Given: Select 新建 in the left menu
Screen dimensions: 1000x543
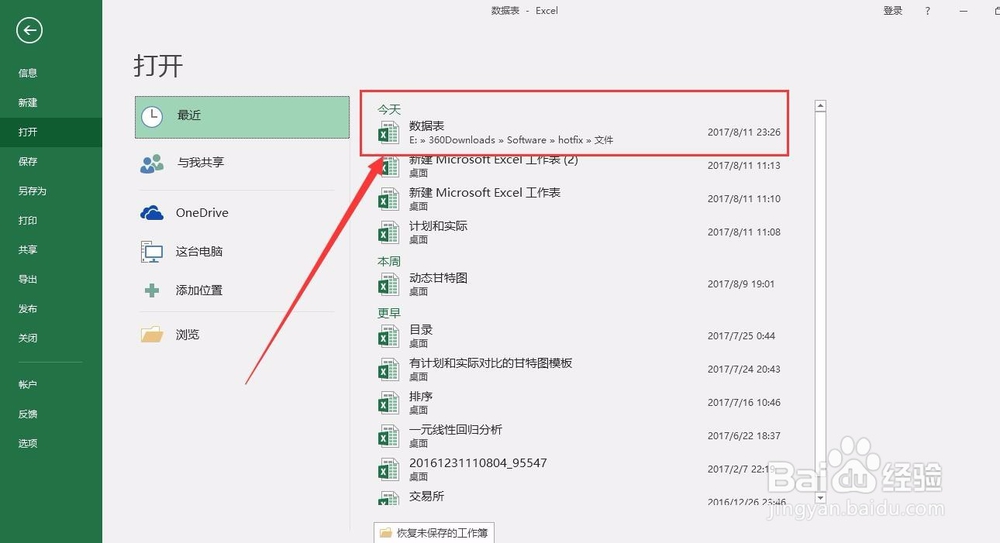Looking at the screenshot, I should tap(28, 102).
